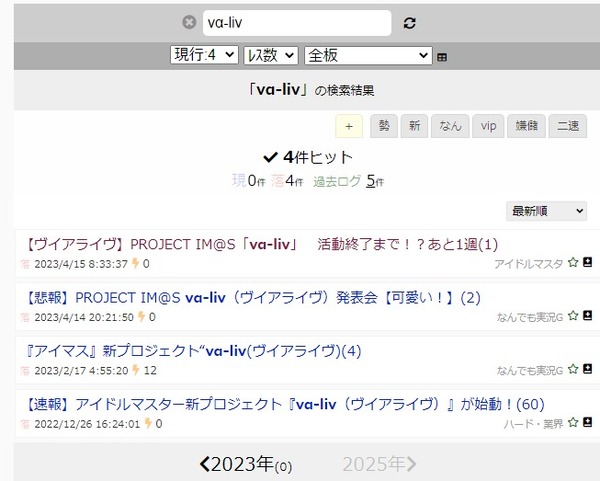Go to next year 2025年

pos(380,465)
